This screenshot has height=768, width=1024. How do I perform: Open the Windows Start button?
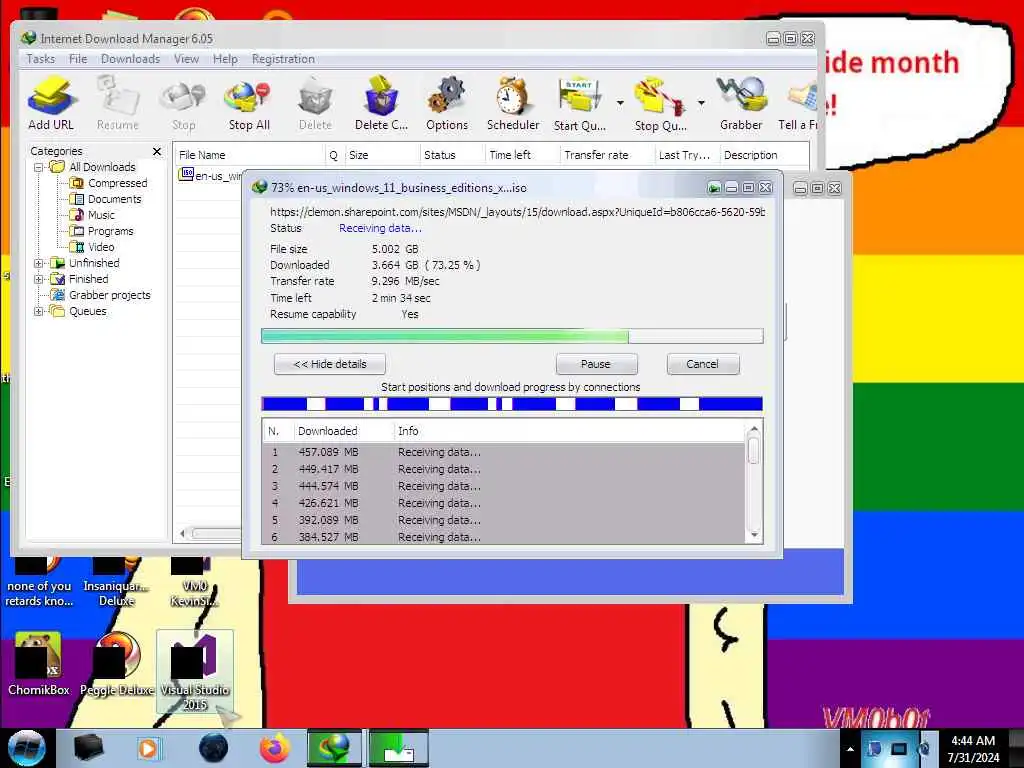click(26, 748)
